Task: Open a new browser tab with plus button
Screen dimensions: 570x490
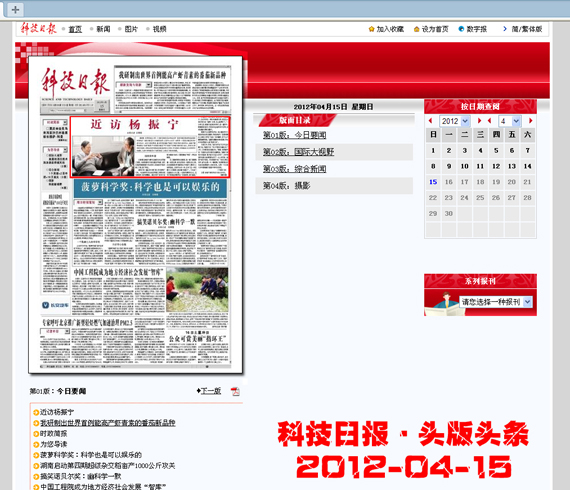Action: [15, 10]
